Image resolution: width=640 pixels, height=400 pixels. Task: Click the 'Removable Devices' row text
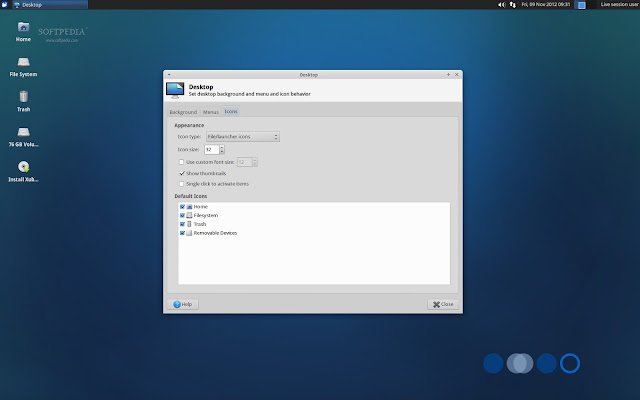tap(215, 233)
